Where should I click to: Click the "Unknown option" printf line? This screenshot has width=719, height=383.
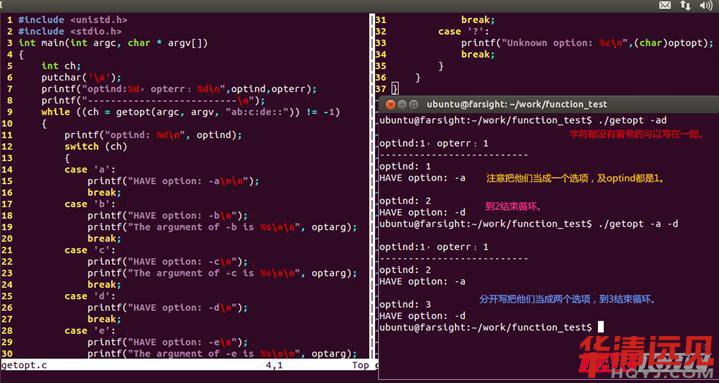[587, 43]
